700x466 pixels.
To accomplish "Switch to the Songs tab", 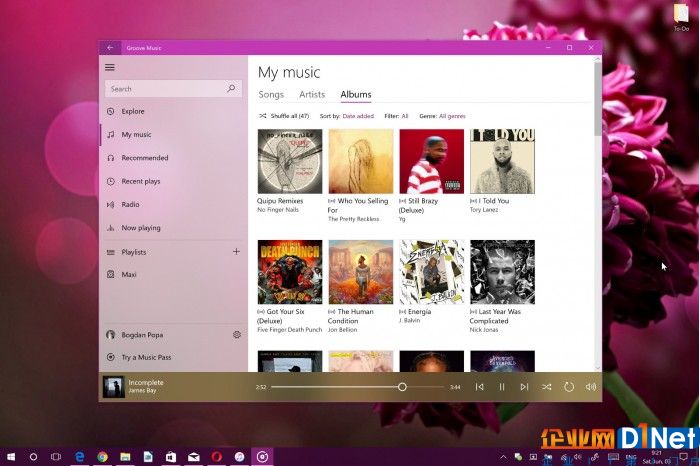I will tap(271, 95).
